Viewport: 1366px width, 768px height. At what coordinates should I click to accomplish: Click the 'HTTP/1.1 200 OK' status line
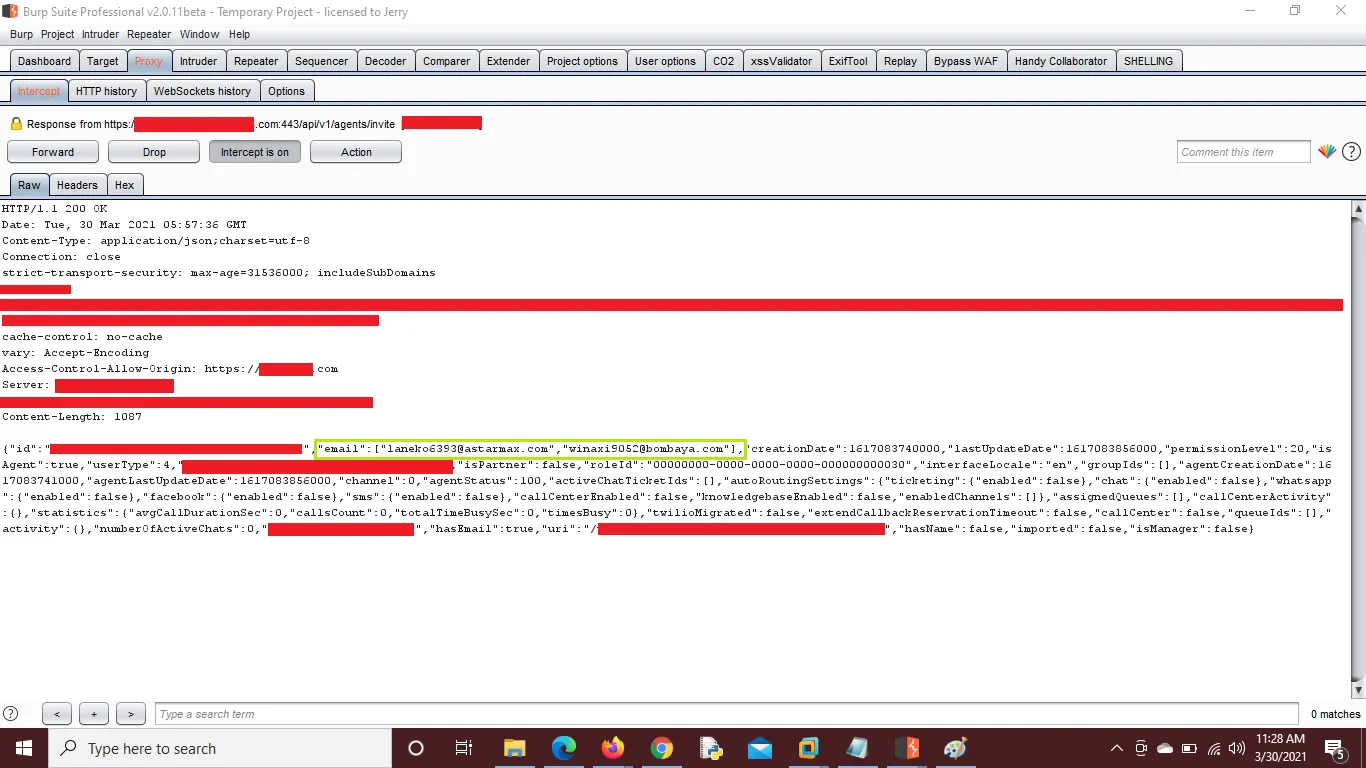[x=54, y=208]
